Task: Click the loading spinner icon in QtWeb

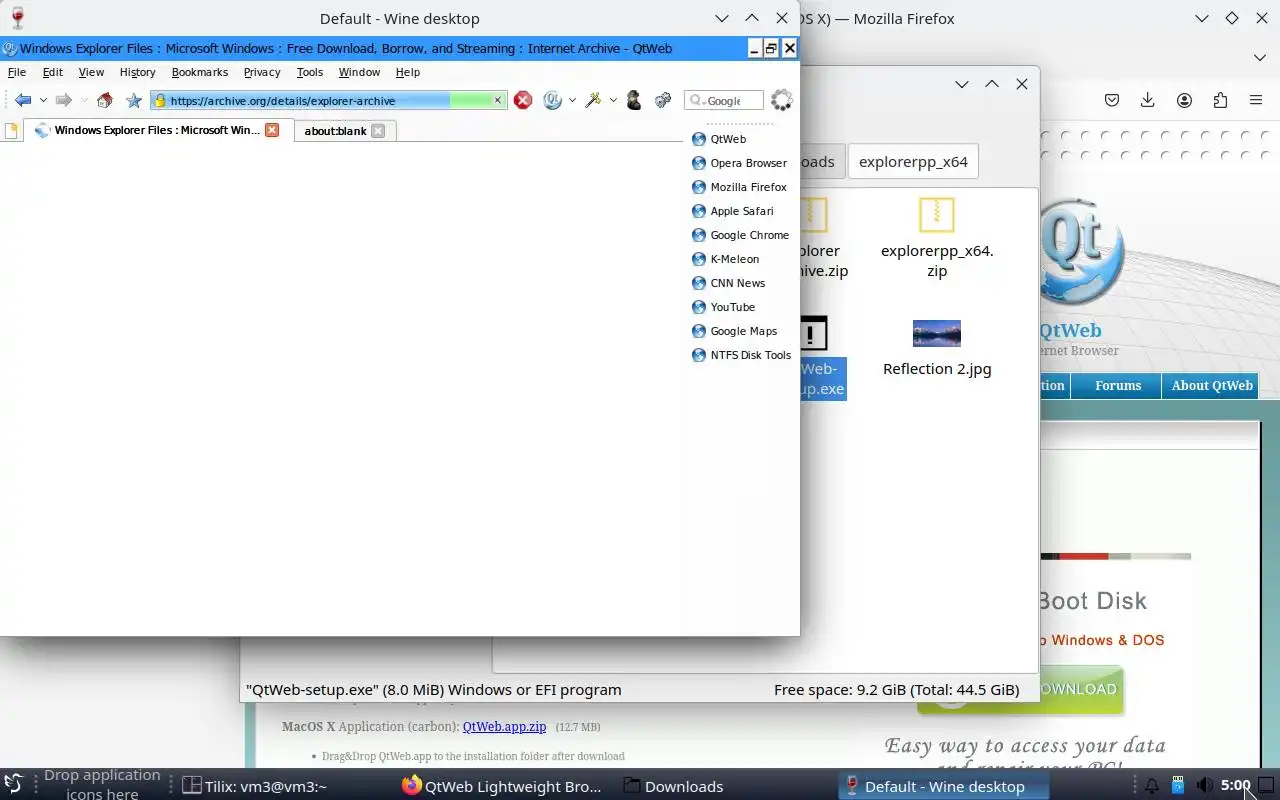Action: coord(781,100)
